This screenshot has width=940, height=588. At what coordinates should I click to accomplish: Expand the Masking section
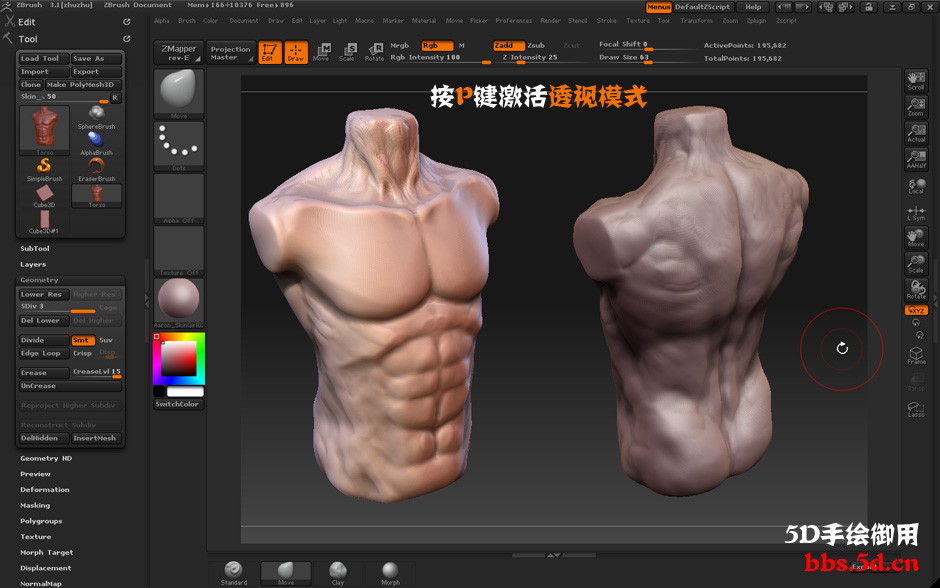[x=35, y=505]
